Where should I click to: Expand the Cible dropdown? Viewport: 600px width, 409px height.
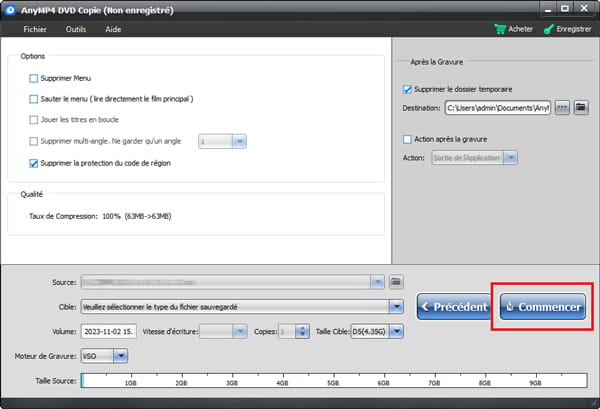tap(396, 307)
